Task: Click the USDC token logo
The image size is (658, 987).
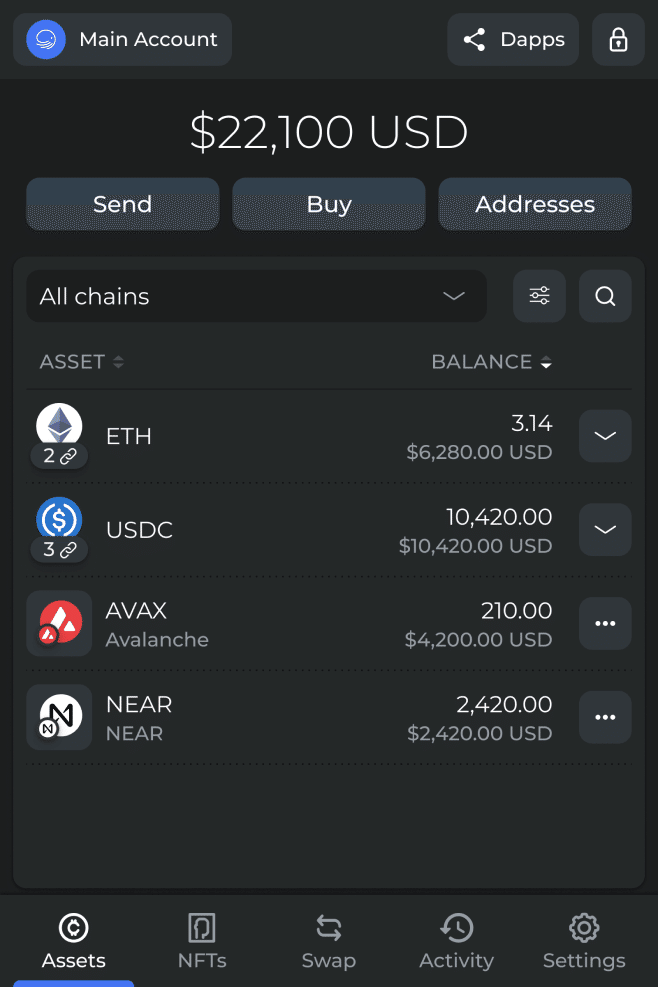Action: (59, 520)
